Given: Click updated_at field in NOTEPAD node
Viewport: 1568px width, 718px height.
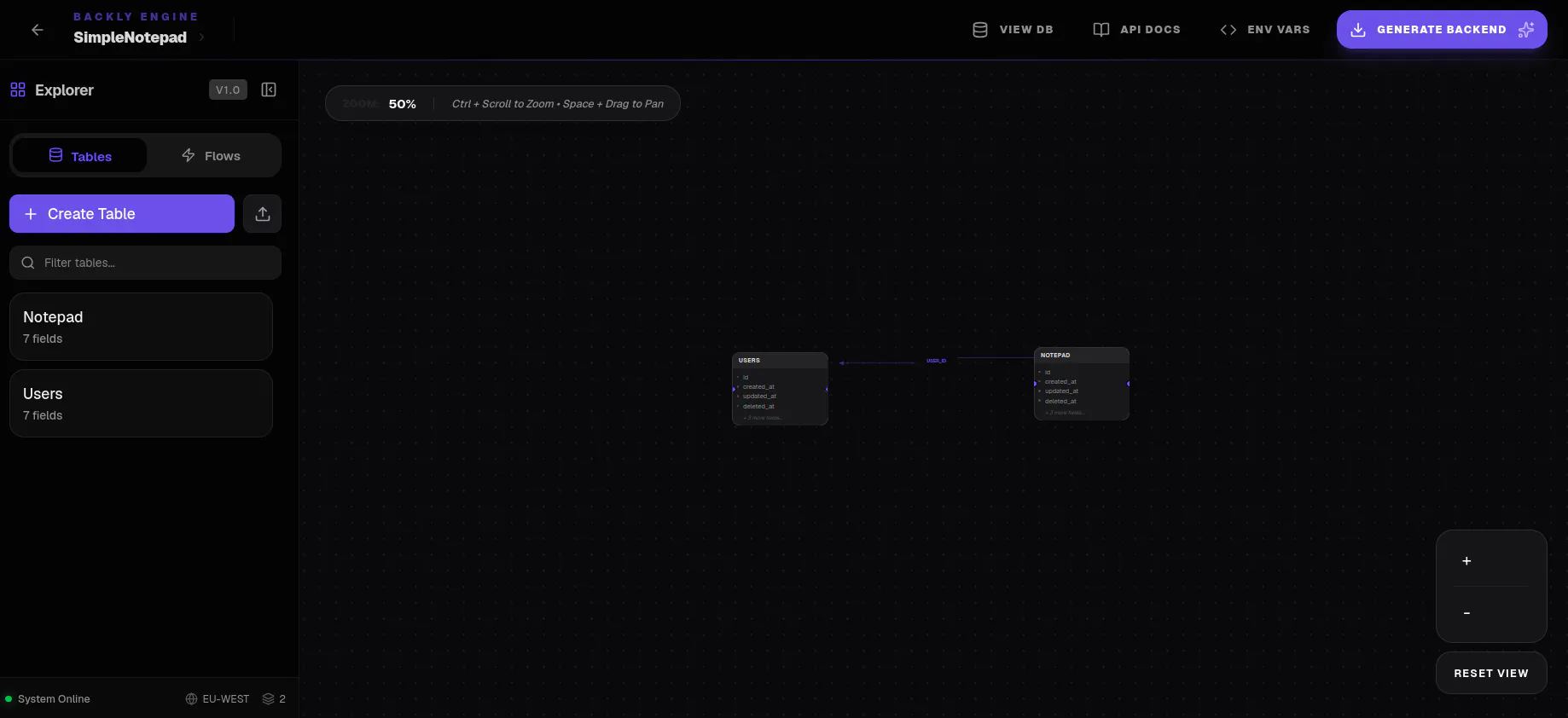Looking at the screenshot, I should pyautogui.click(x=1061, y=391).
